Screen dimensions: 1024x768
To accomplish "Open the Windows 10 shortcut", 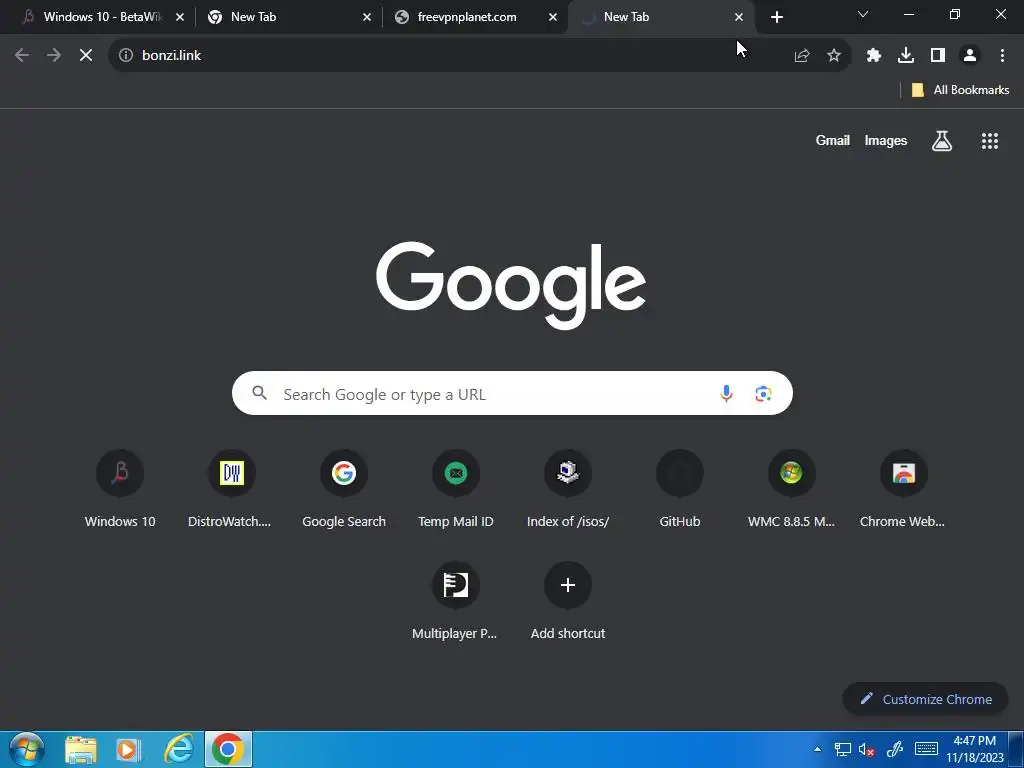I will pyautogui.click(x=120, y=488).
